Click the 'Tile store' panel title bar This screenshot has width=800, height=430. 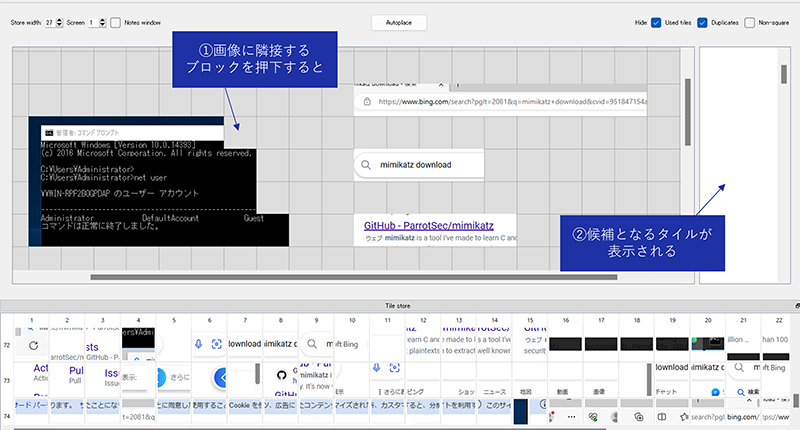coord(397,306)
